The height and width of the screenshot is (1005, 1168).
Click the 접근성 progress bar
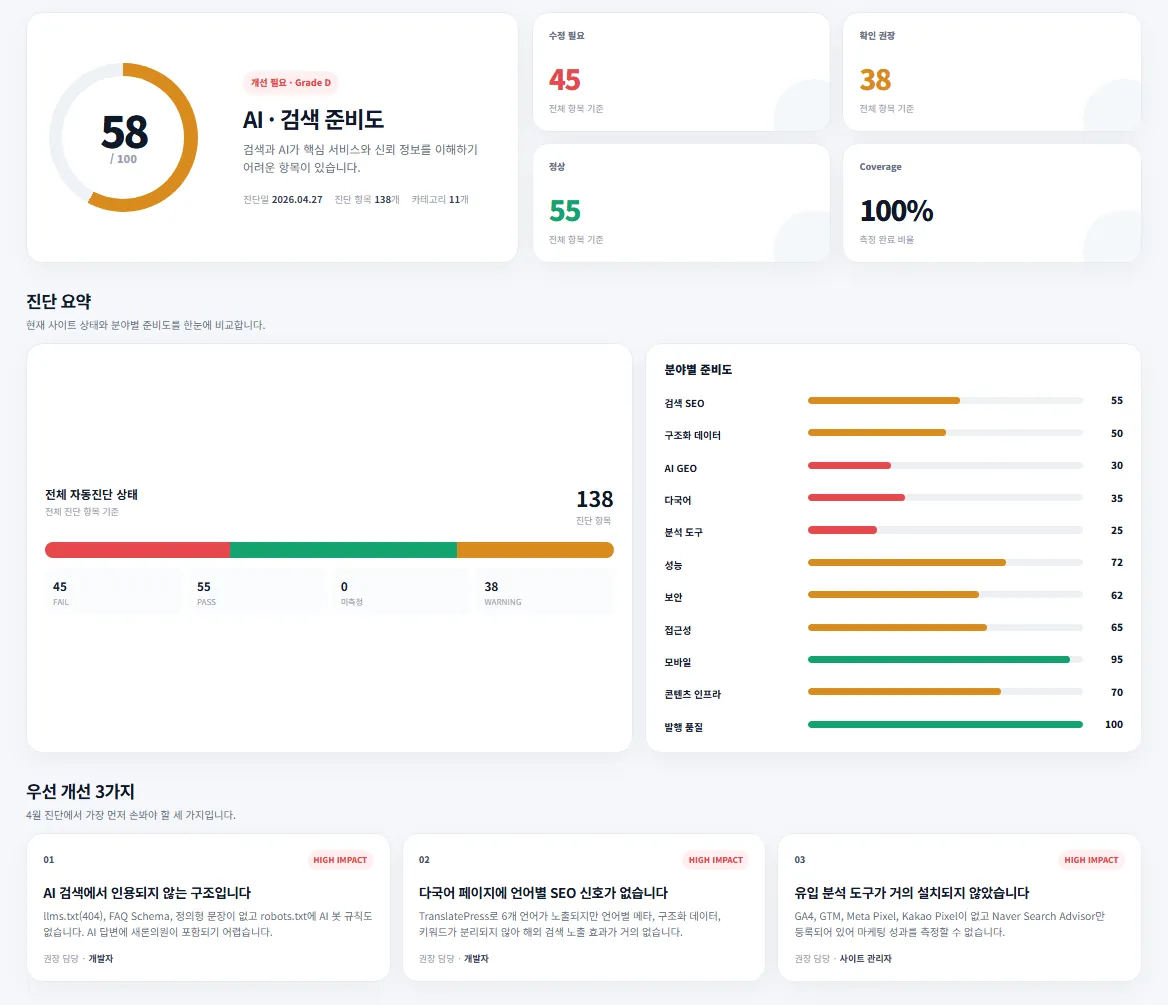pos(945,627)
